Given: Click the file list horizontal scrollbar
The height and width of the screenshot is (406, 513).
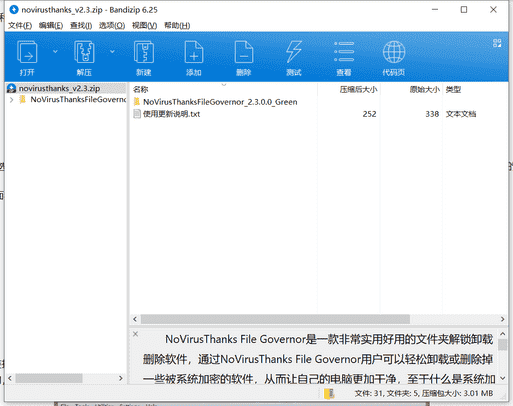Looking at the screenshot, I should [275, 319].
